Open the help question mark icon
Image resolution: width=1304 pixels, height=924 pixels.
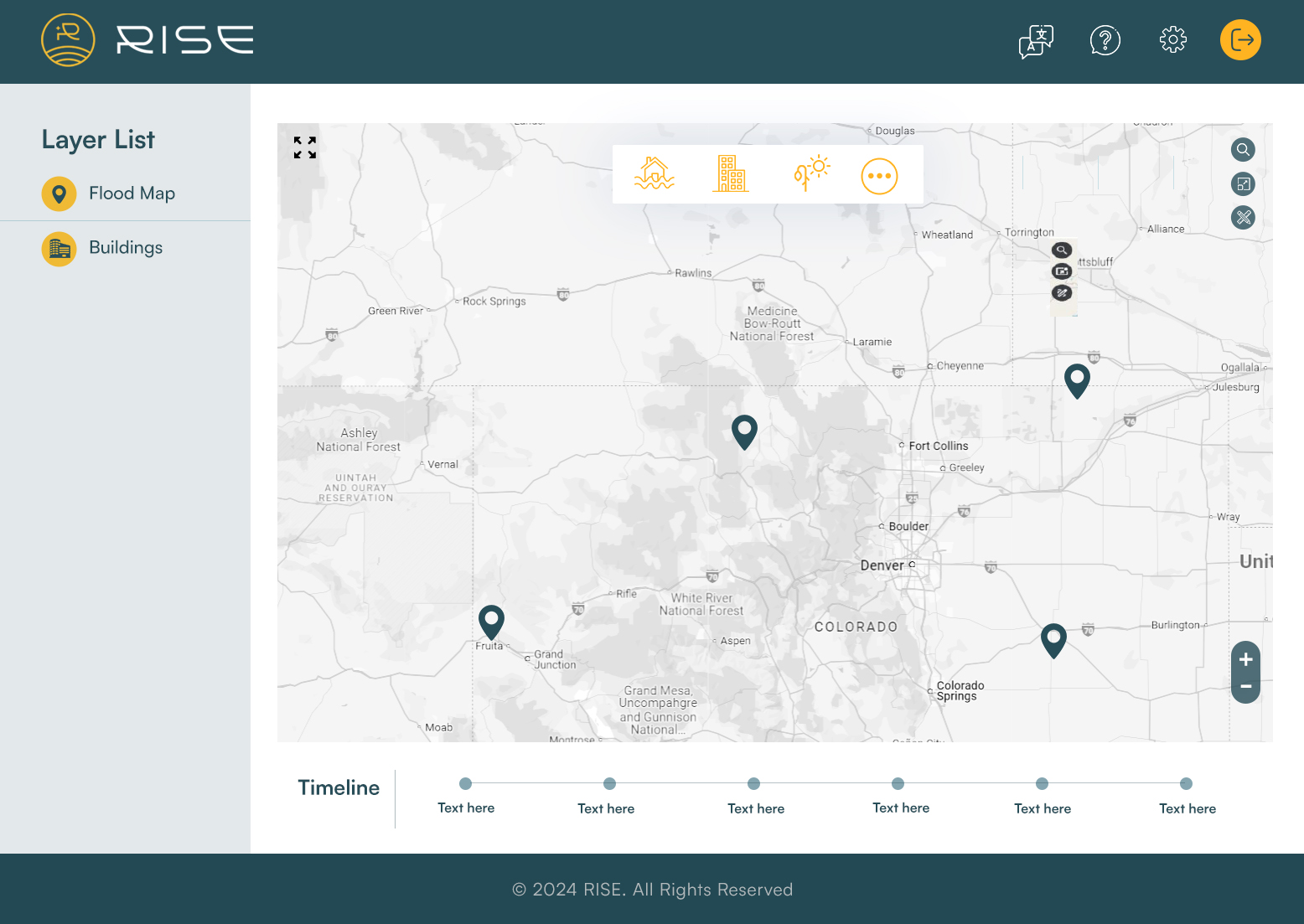click(1105, 40)
